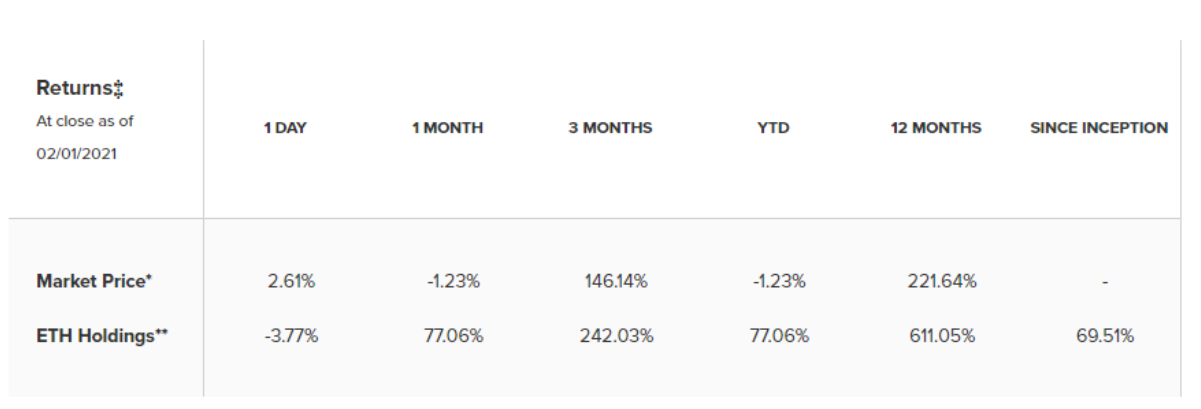Select the 1 DAY column header

pos(285,128)
